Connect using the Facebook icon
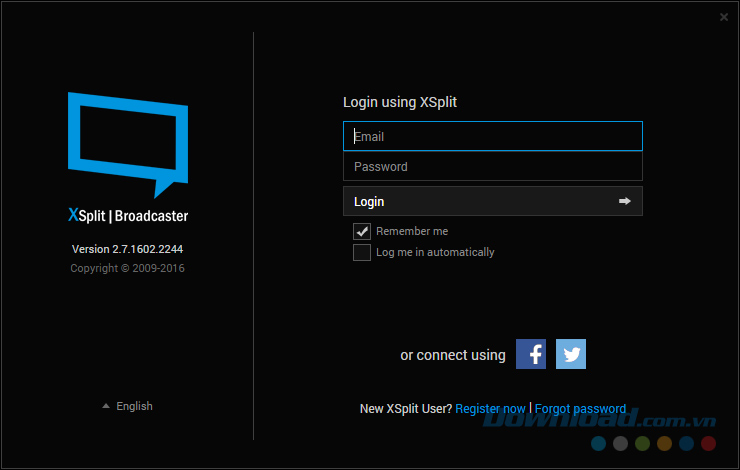The height and width of the screenshot is (470, 740). point(530,354)
